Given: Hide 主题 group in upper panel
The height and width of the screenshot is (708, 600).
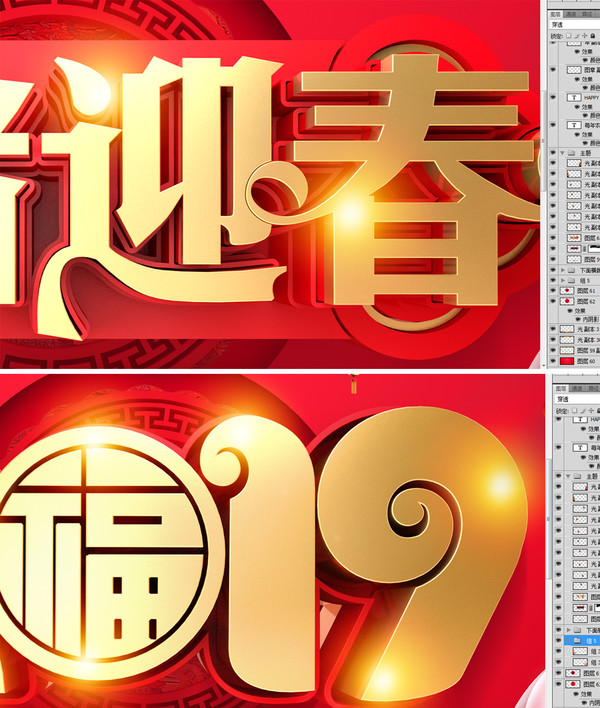Looking at the screenshot, I should point(553,153).
